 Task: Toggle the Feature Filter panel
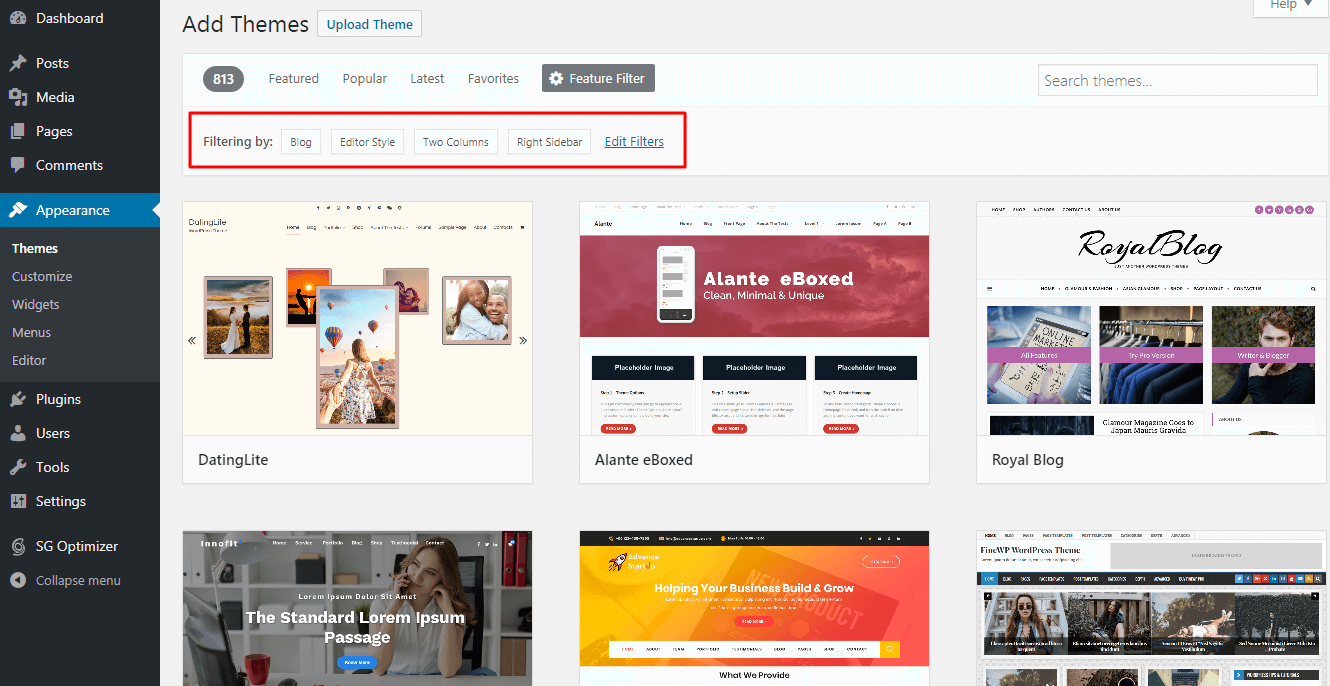598,78
